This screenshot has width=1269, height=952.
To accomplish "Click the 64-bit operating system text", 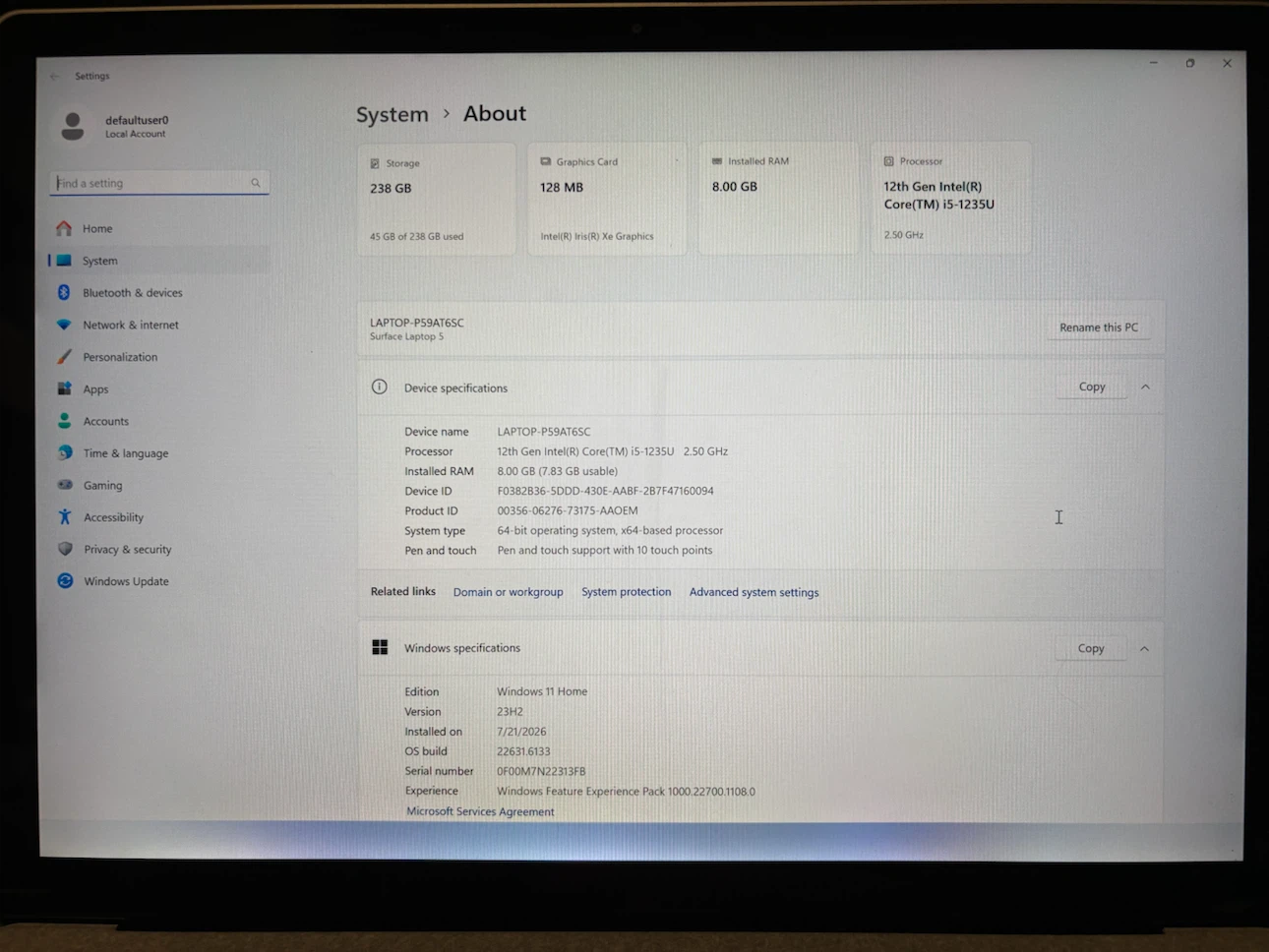I will click(x=610, y=530).
